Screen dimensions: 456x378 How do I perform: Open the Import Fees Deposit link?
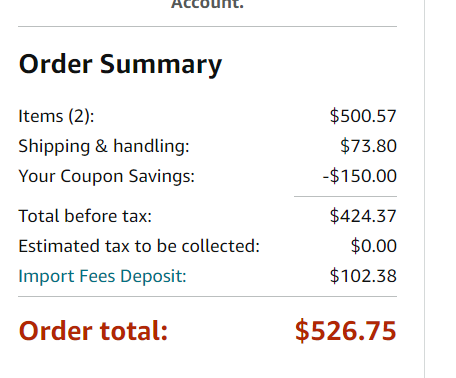tap(102, 276)
